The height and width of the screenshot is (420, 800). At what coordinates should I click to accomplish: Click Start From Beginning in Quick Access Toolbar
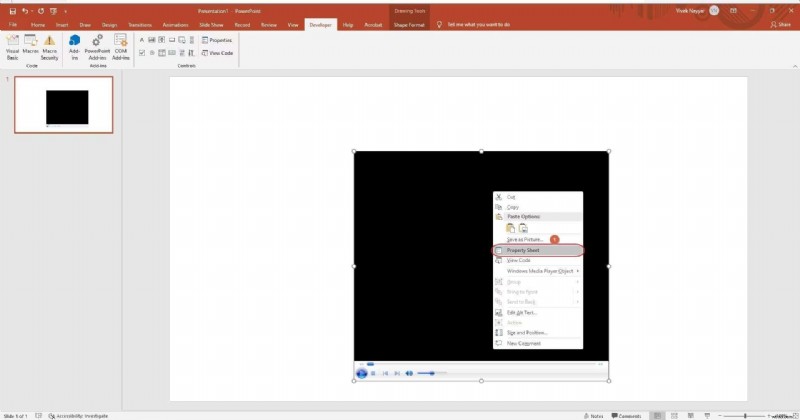click(x=54, y=11)
